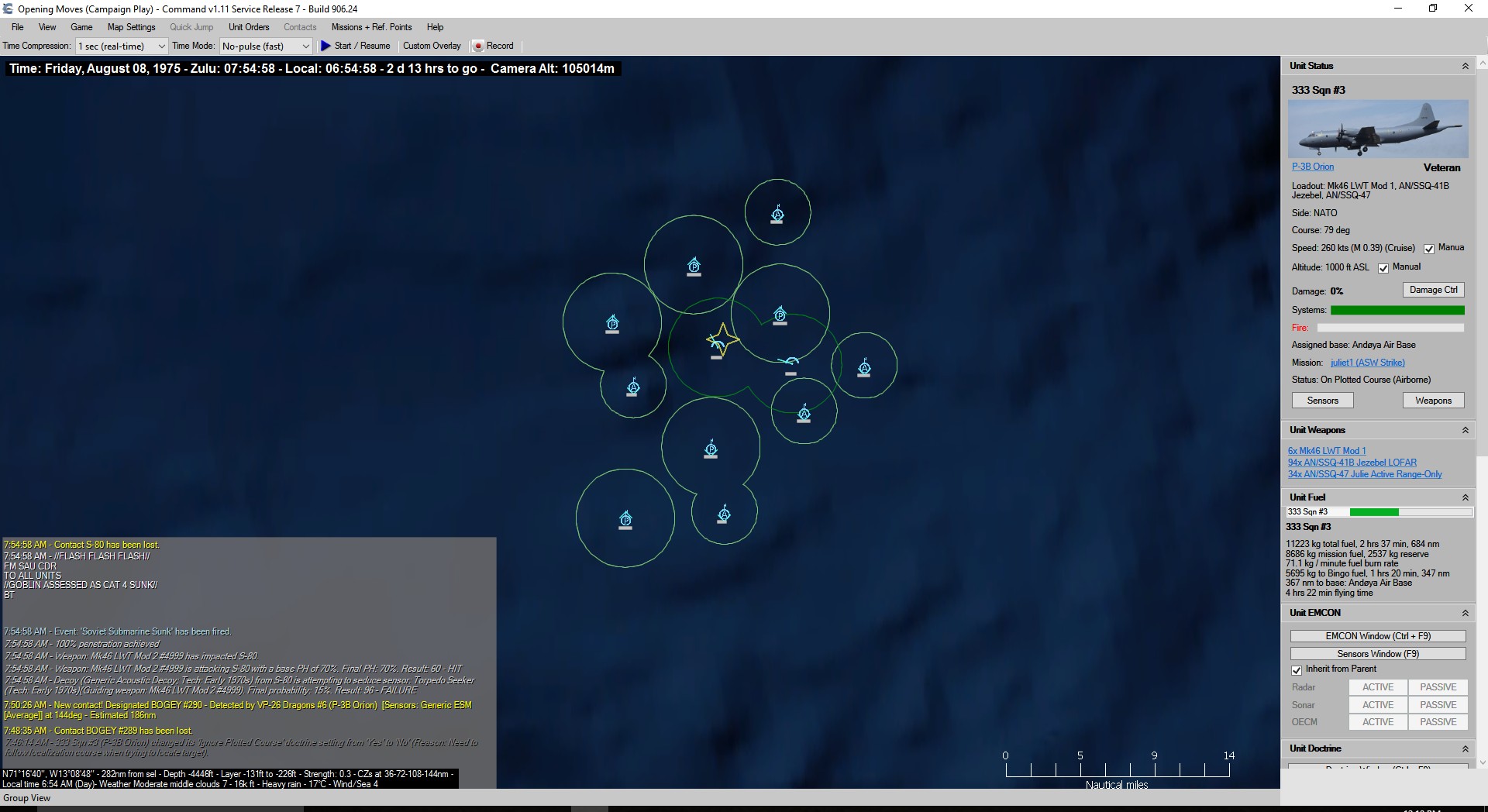The width and height of the screenshot is (1488, 812).
Task: Click the Damage Ctrl button
Action: (1433, 290)
